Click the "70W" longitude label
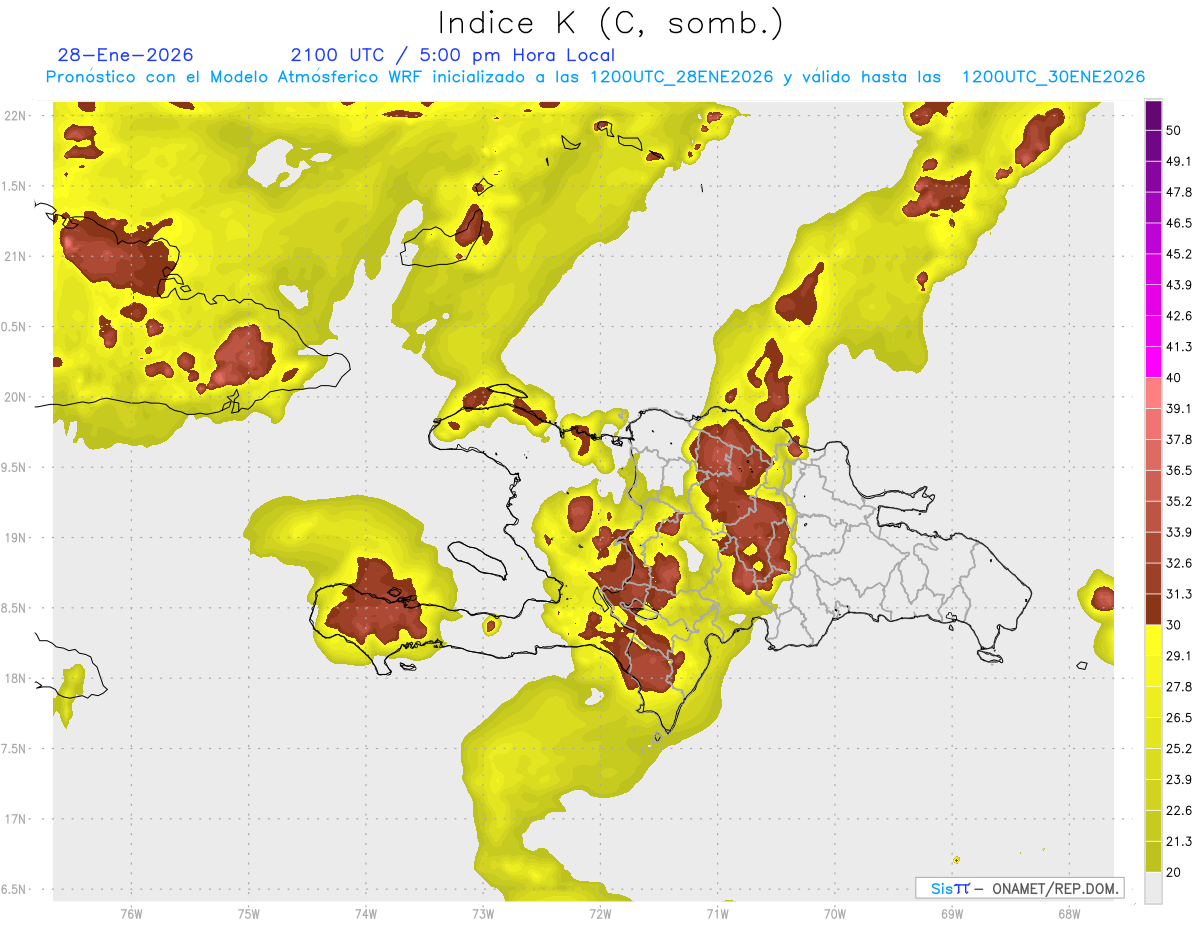 click(834, 913)
